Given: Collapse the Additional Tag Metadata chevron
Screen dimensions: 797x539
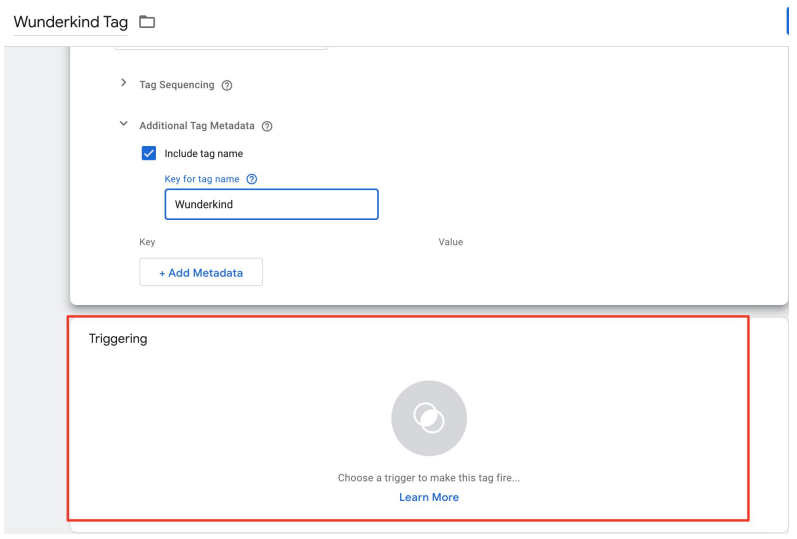Looking at the screenshot, I should click(124, 124).
